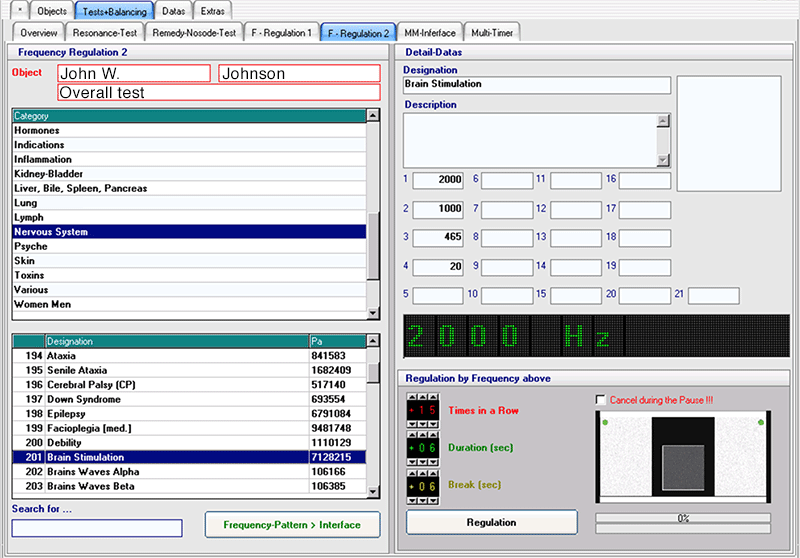Click the Designation field showing Brain Stimulation
800x558 pixels.
(x=537, y=85)
